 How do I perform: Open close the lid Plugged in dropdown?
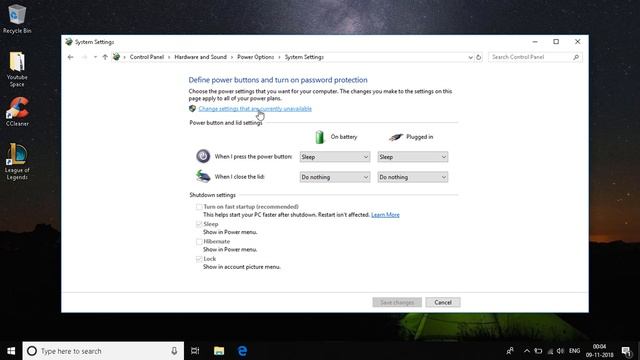413,177
